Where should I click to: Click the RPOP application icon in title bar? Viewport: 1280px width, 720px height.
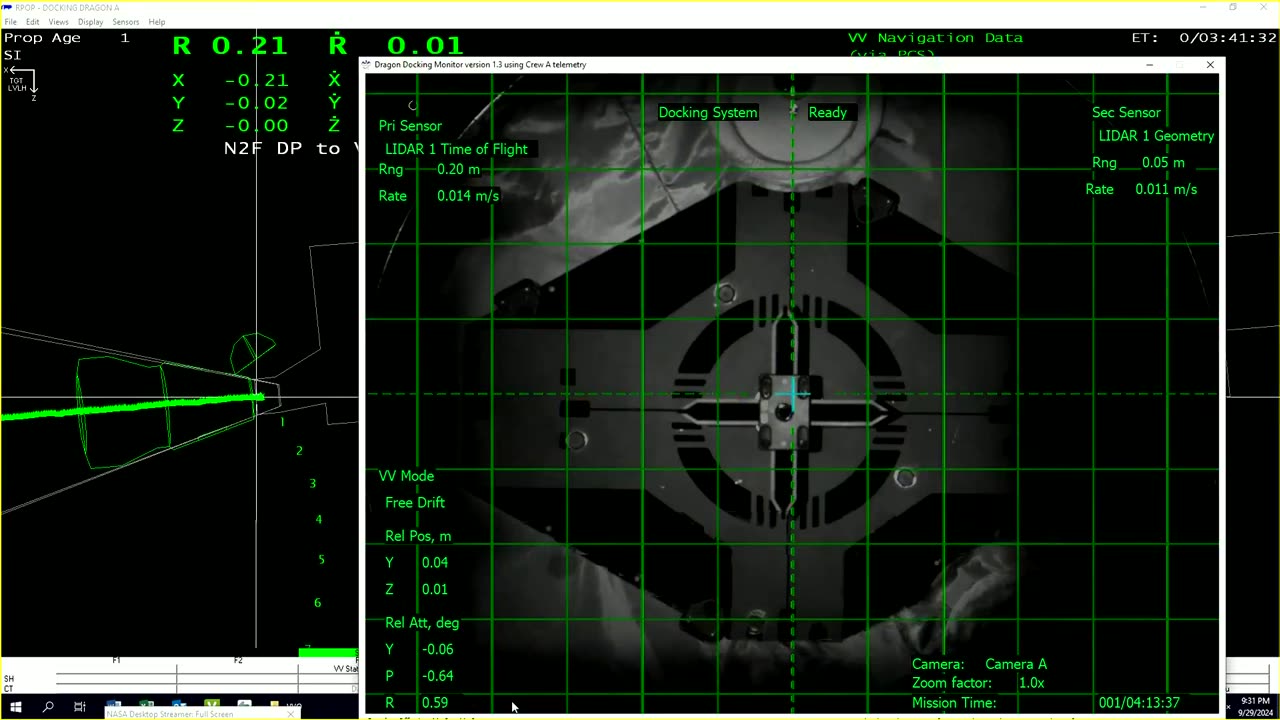pos(7,7)
